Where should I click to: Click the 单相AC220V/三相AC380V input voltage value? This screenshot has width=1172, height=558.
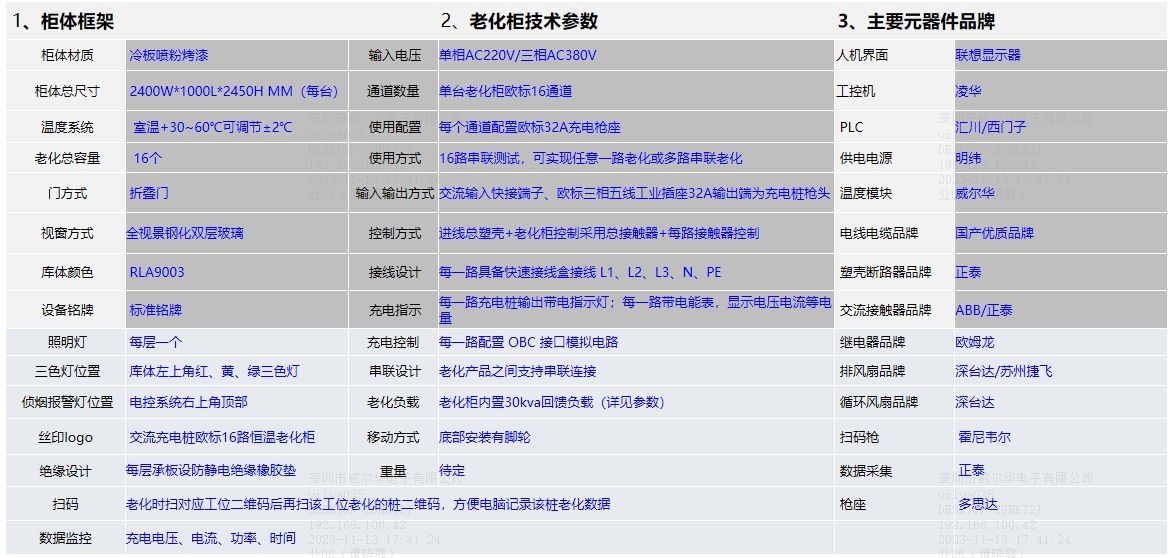[x=517, y=56]
